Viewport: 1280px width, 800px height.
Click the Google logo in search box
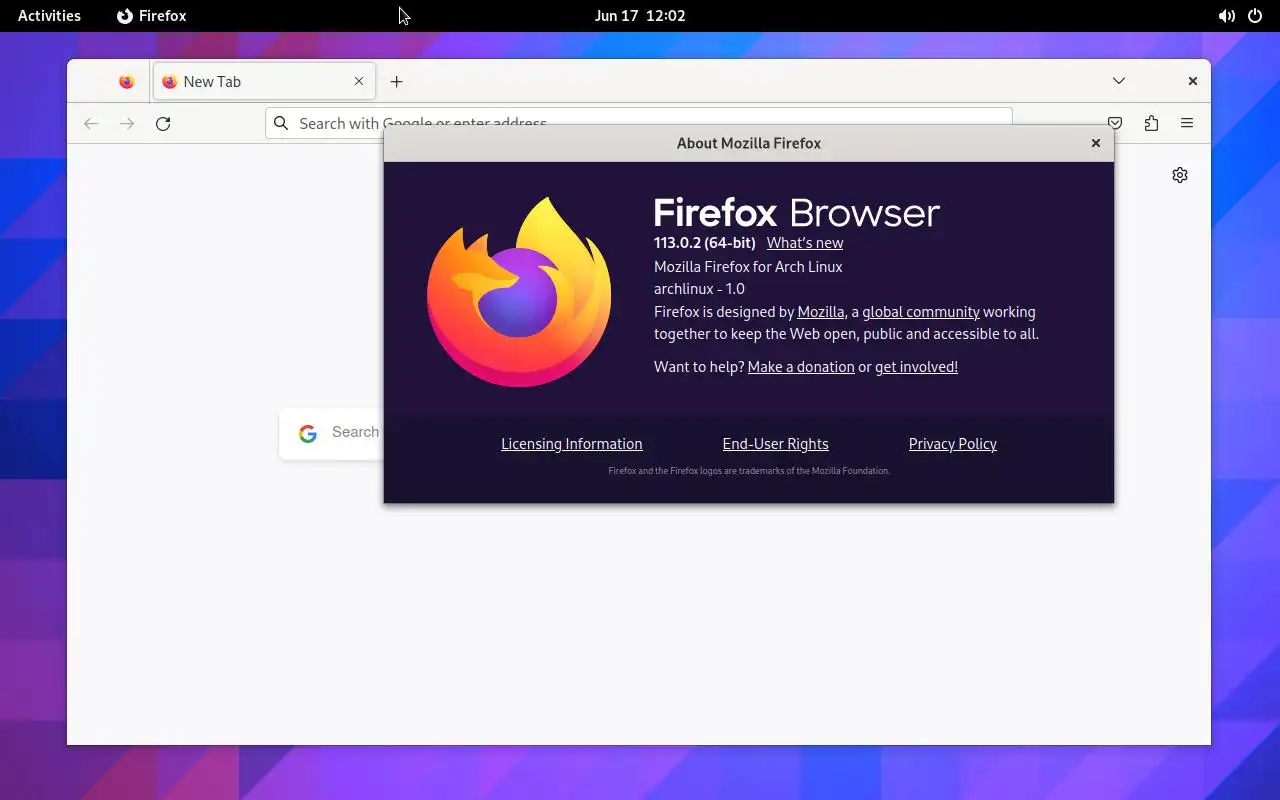click(308, 433)
